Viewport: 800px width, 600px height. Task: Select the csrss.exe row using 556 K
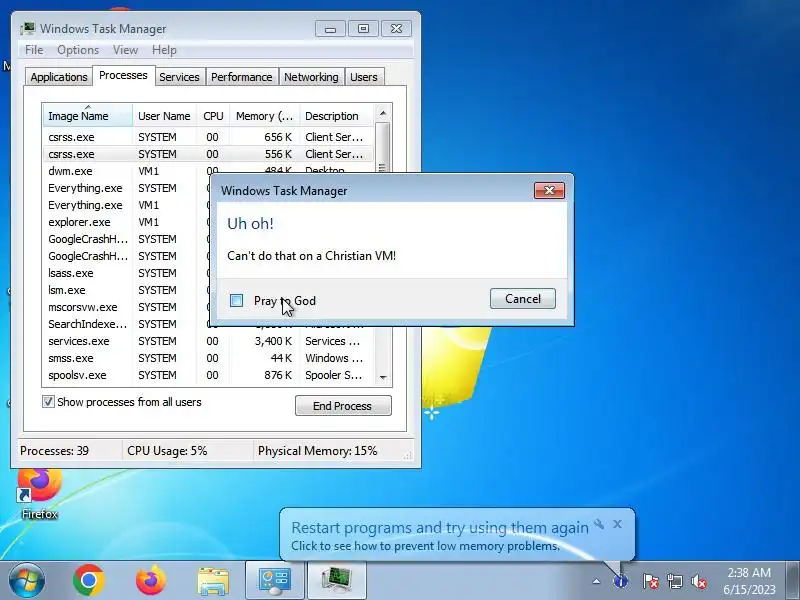[x=208, y=154]
